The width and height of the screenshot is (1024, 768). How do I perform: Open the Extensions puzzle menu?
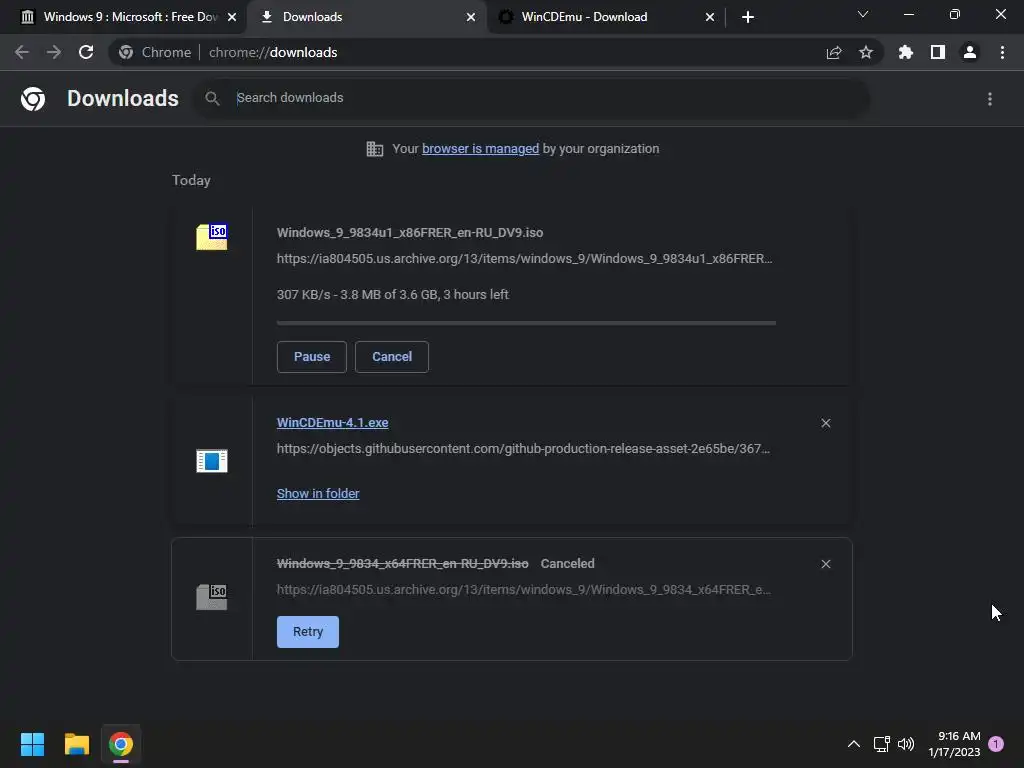[906, 52]
